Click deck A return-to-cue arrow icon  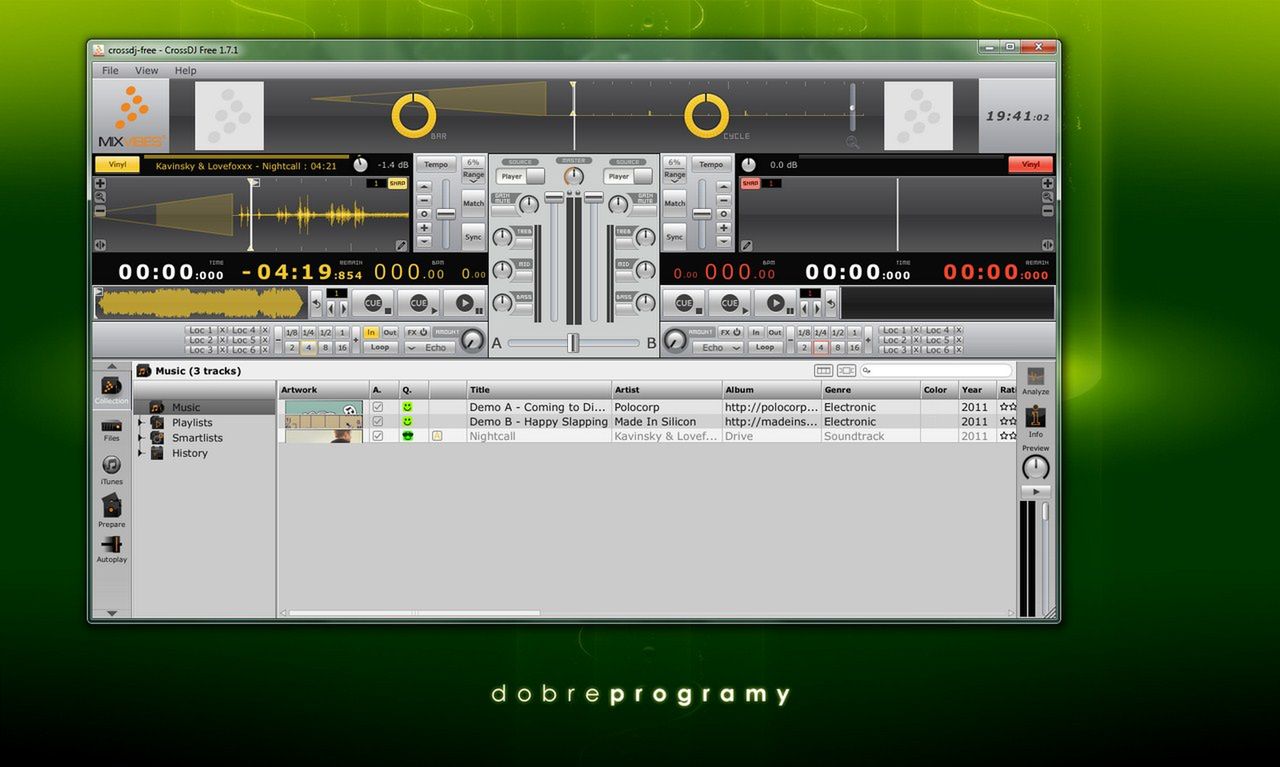pyautogui.click(x=317, y=304)
